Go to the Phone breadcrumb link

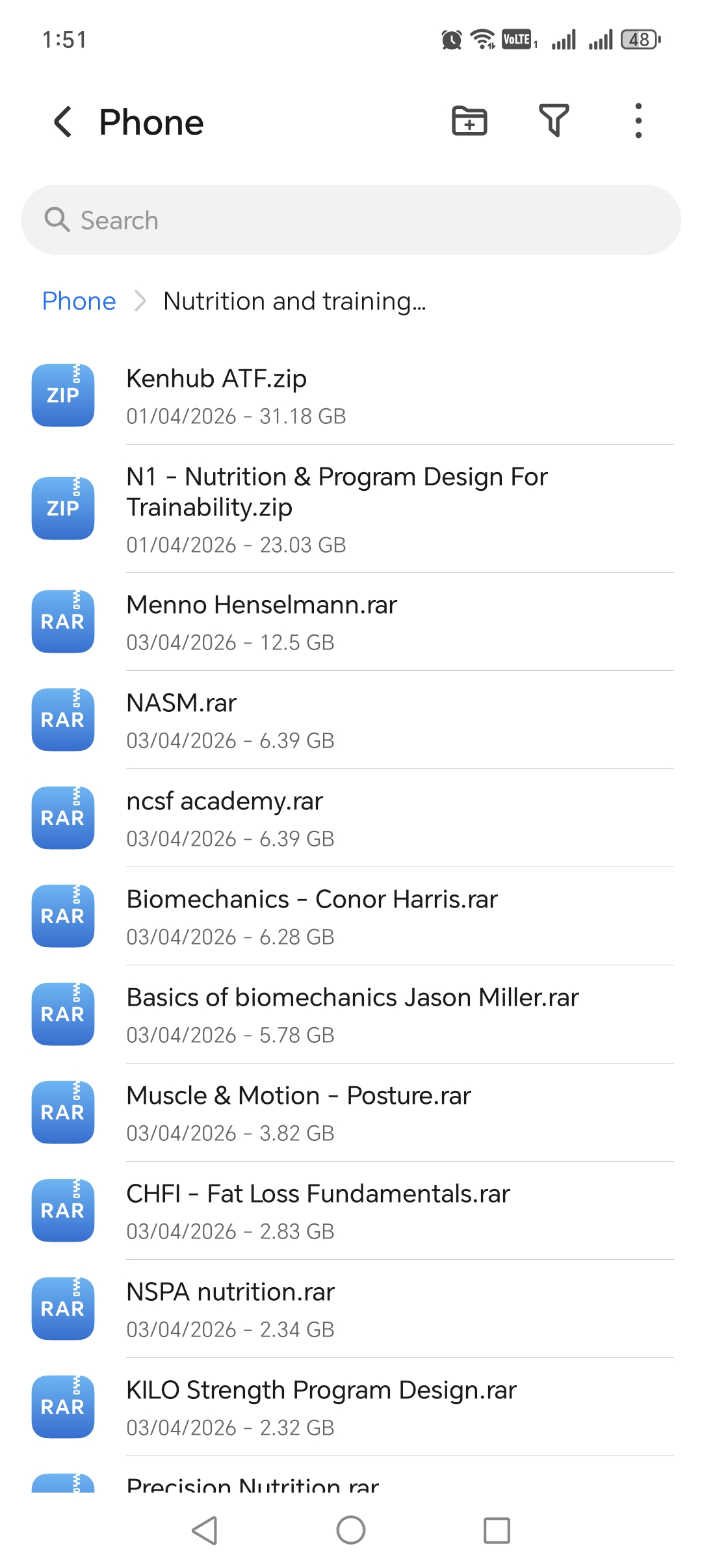pyautogui.click(x=79, y=301)
